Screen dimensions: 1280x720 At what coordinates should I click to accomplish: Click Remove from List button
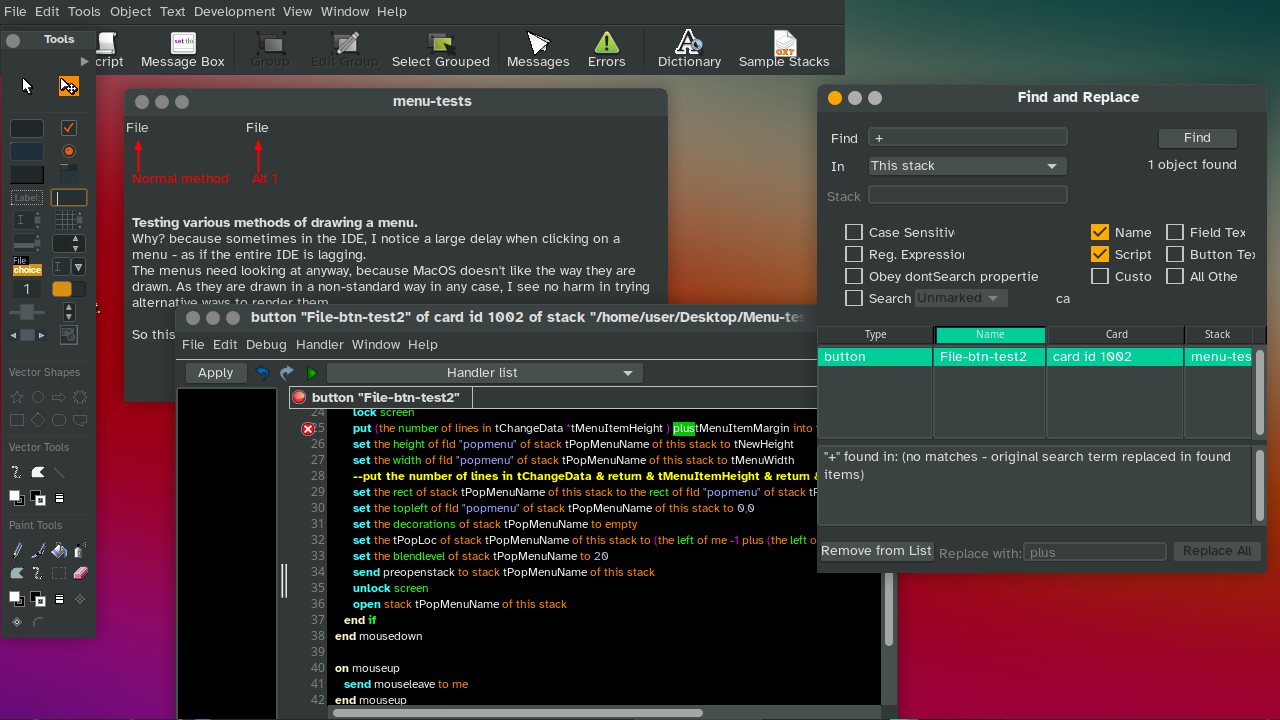876,551
